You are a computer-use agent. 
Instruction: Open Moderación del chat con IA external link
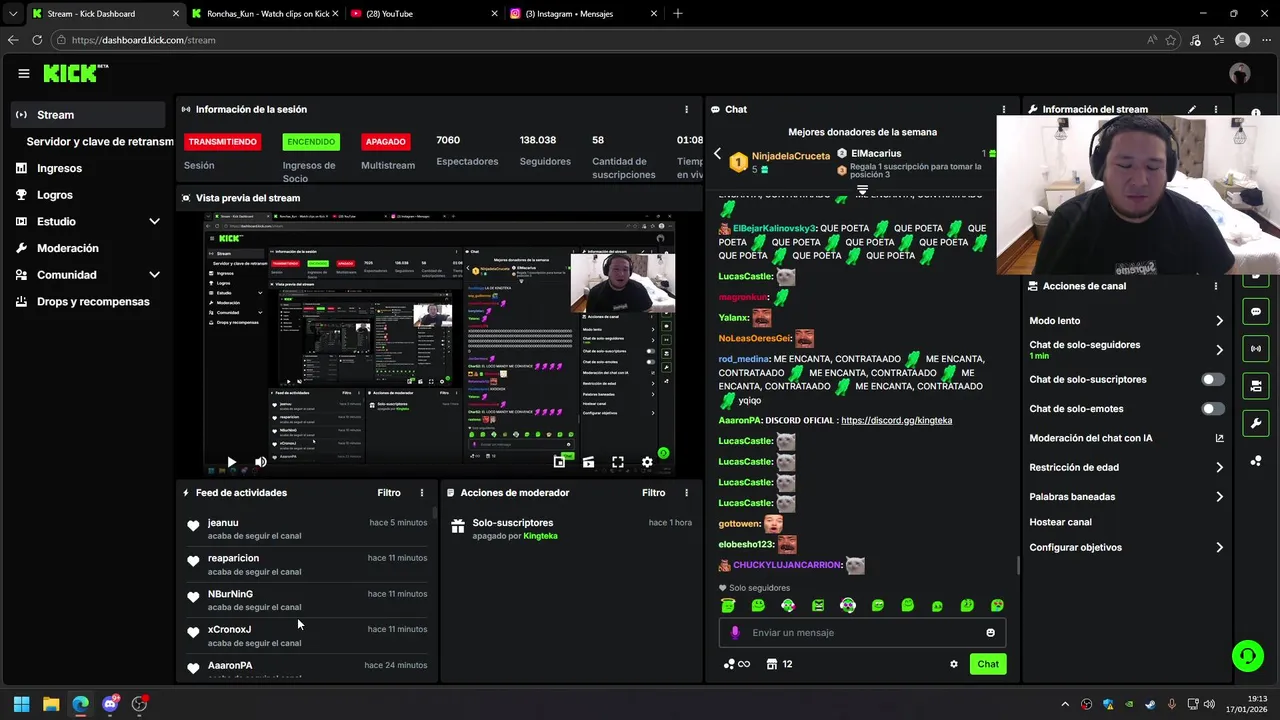pos(1219,438)
